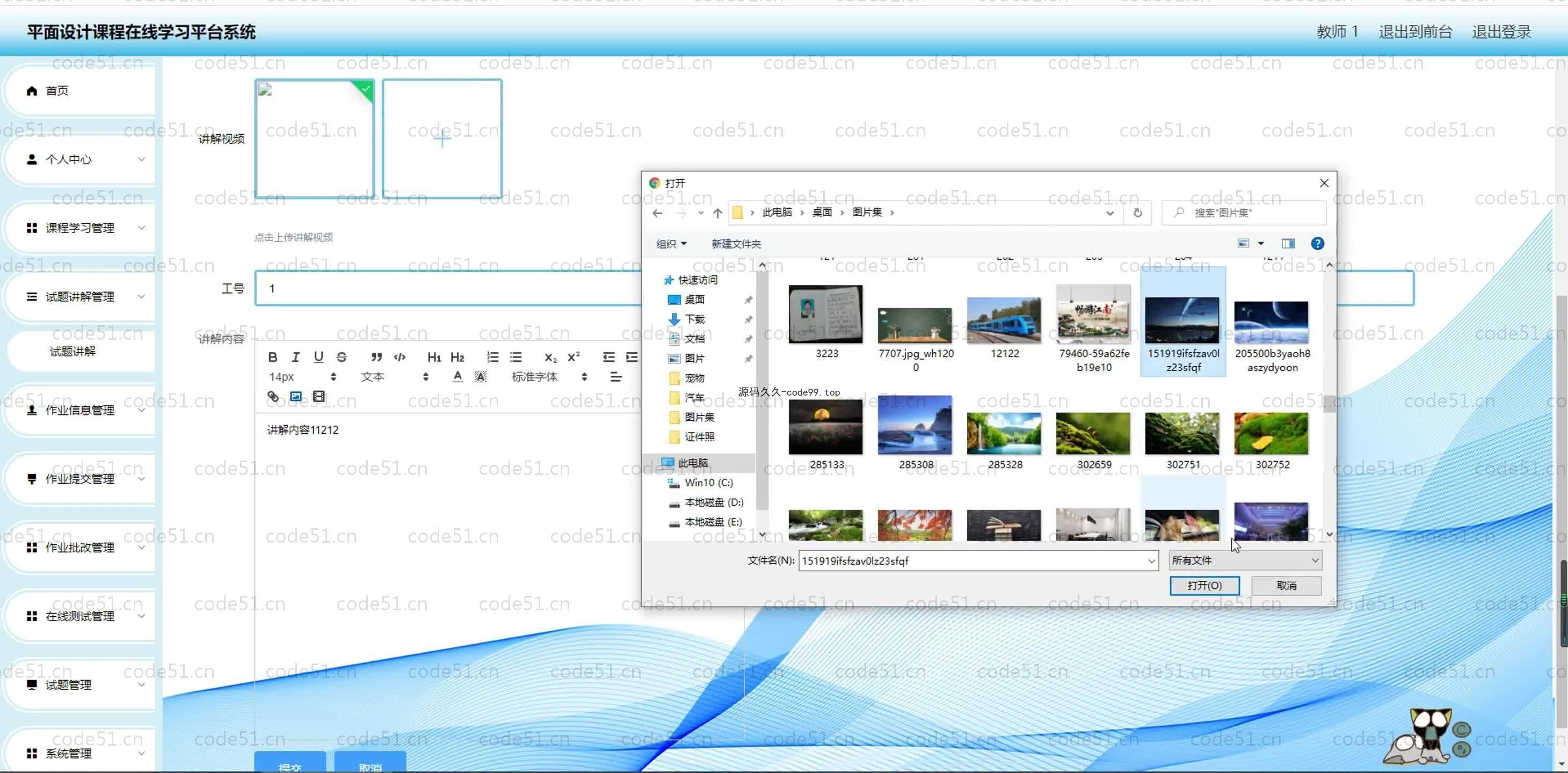Viewport: 1568px width, 773px height.
Task: Pick text background color in editor
Action: [x=480, y=377]
